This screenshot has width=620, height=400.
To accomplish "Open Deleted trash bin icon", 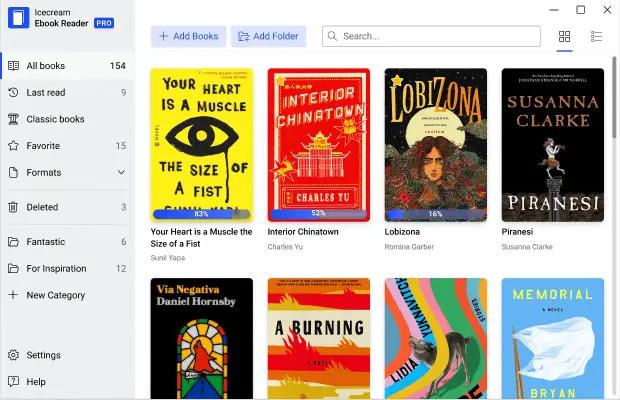I will tap(13, 207).
